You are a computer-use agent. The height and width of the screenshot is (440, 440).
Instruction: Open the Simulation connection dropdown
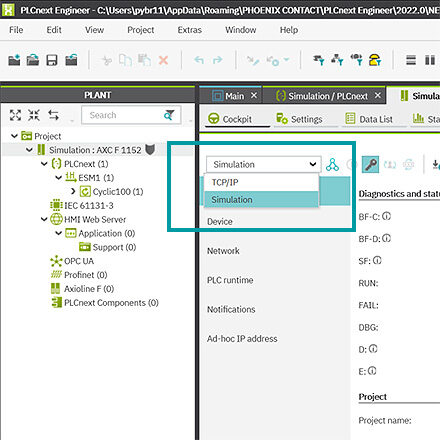tap(264, 164)
